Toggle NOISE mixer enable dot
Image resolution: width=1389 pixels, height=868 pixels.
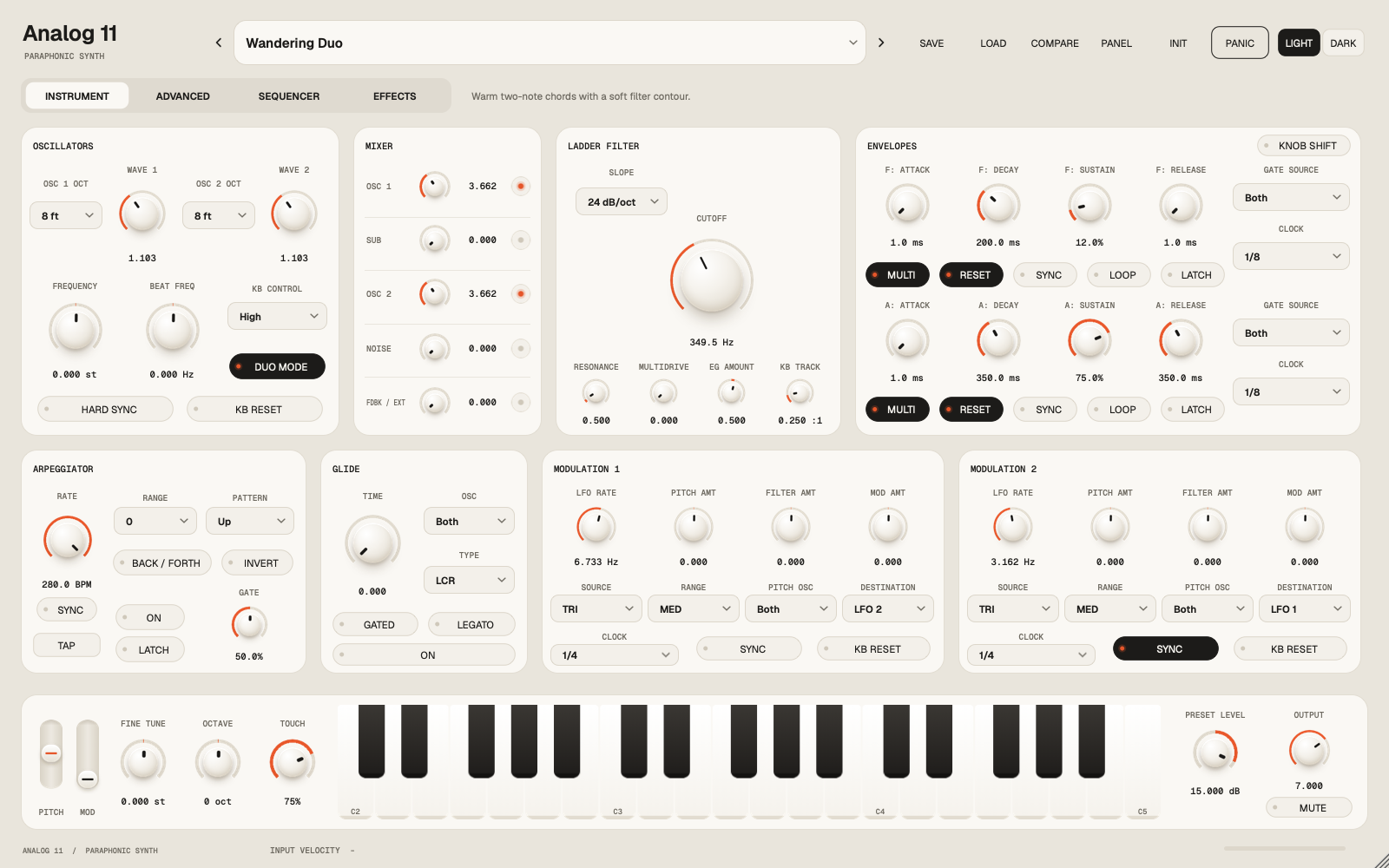click(x=521, y=348)
